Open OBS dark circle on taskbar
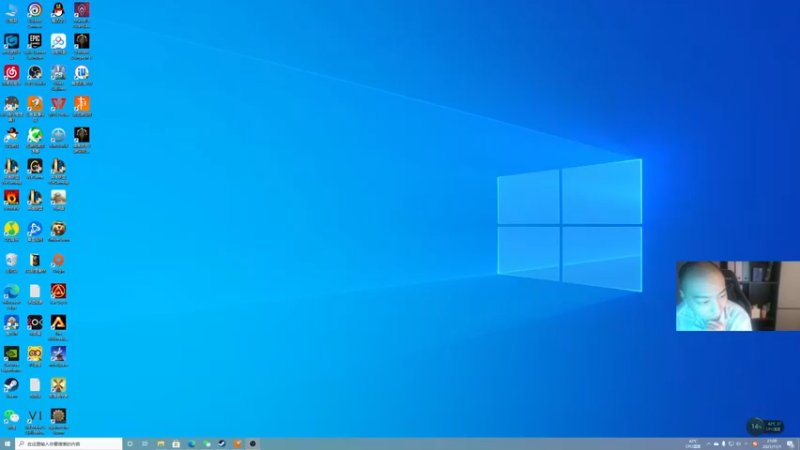 coord(253,444)
